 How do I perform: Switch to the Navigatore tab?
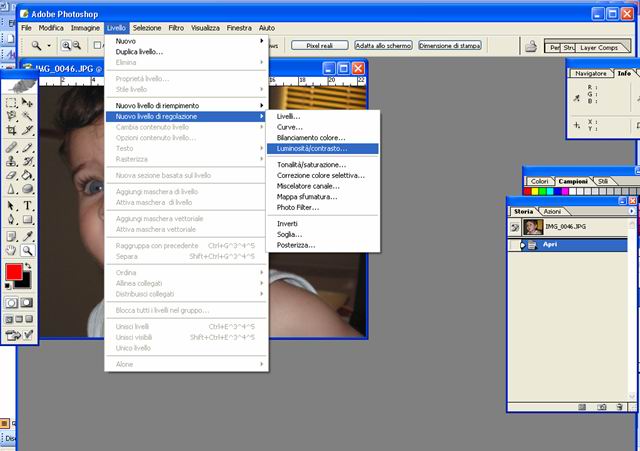(590, 73)
